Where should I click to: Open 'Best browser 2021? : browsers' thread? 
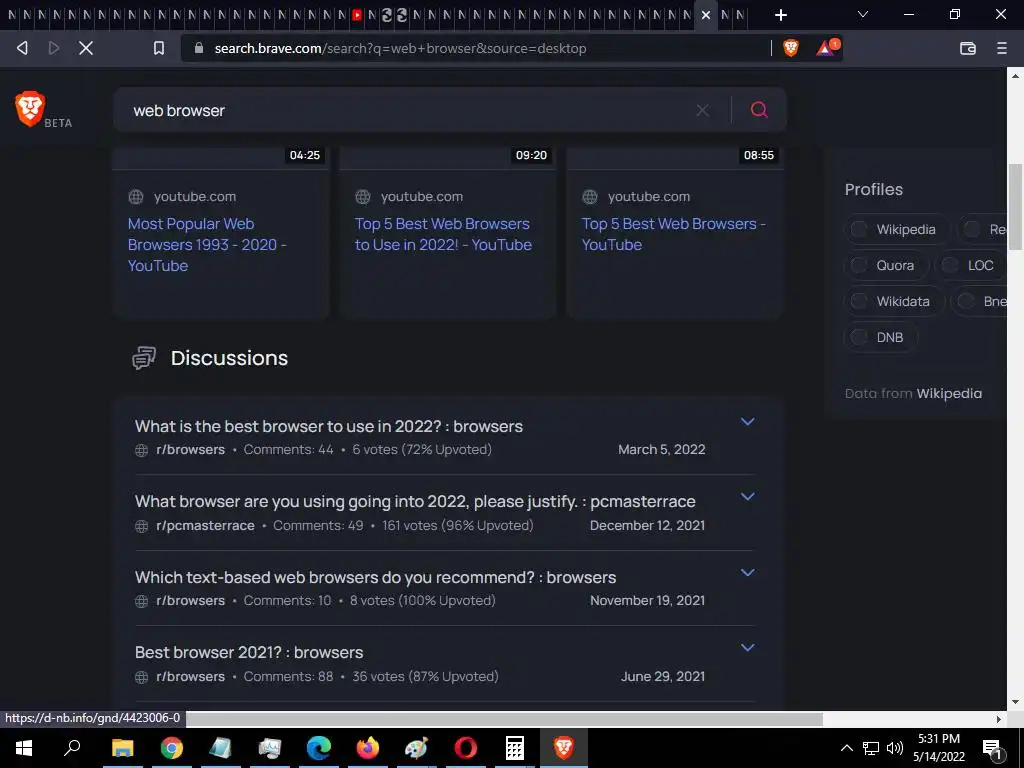[x=249, y=652]
